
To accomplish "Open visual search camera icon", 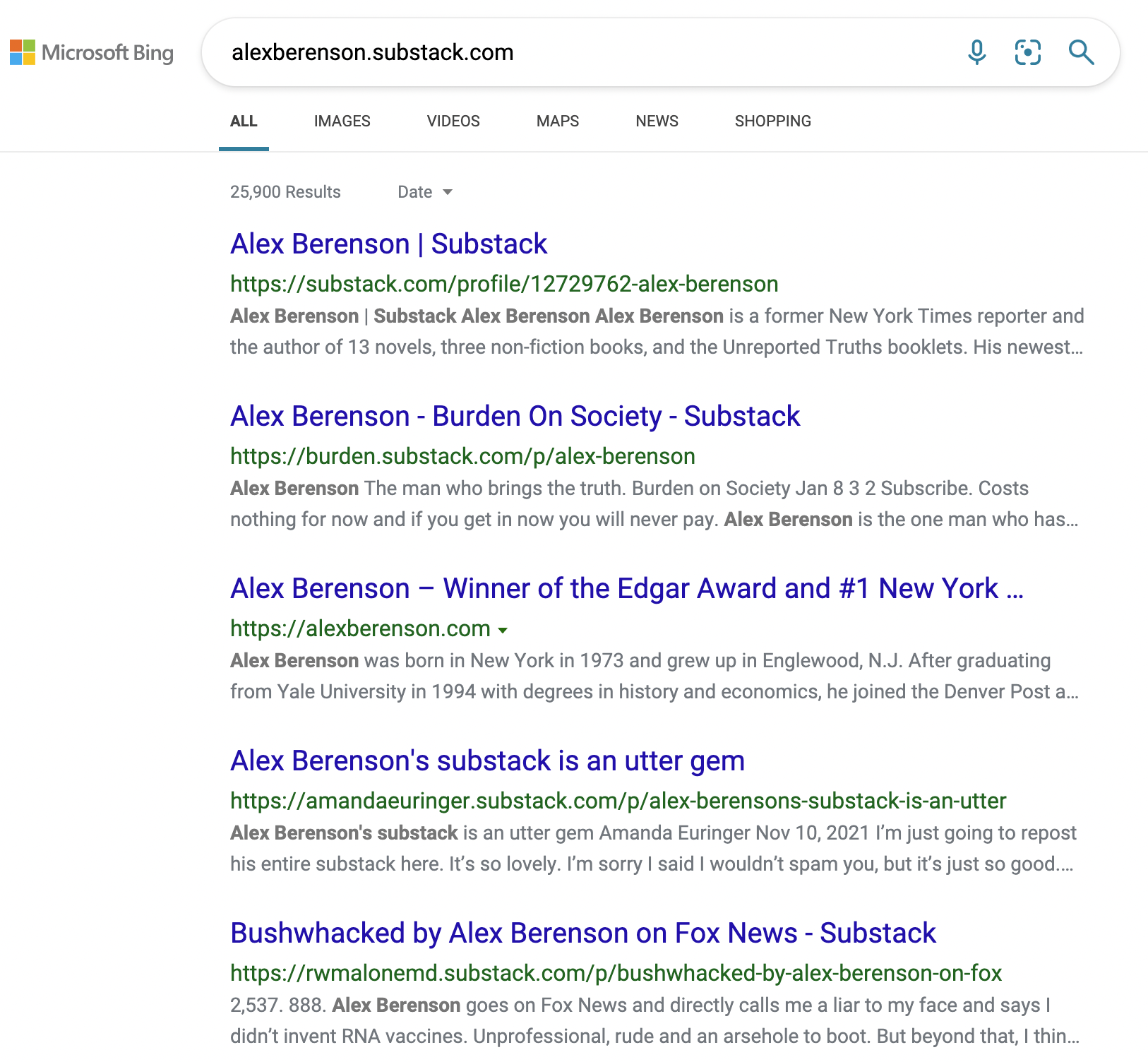I will tap(1028, 52).
